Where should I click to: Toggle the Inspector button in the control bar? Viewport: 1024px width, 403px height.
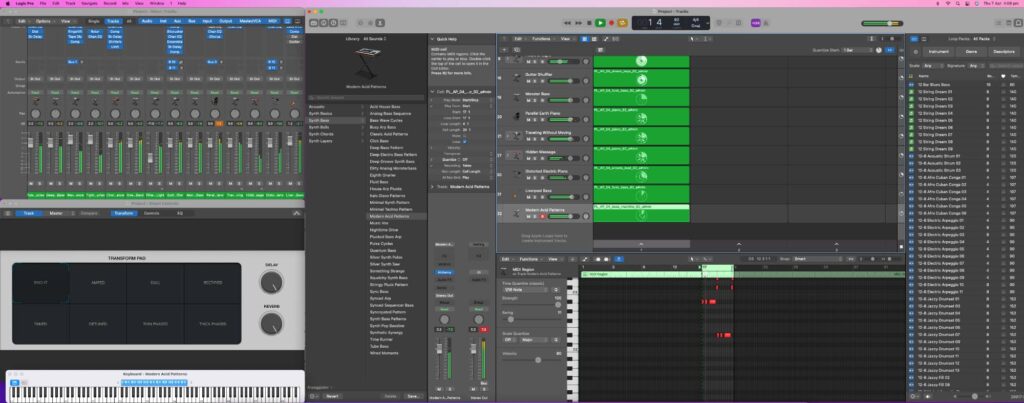(324, 23)
